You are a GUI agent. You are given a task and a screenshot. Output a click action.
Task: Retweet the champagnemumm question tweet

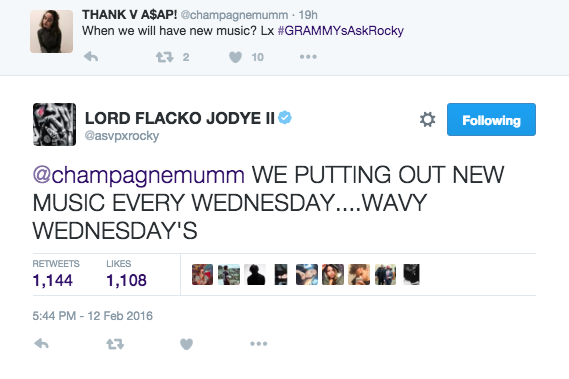pyautogui.click(x=164, y=57)
